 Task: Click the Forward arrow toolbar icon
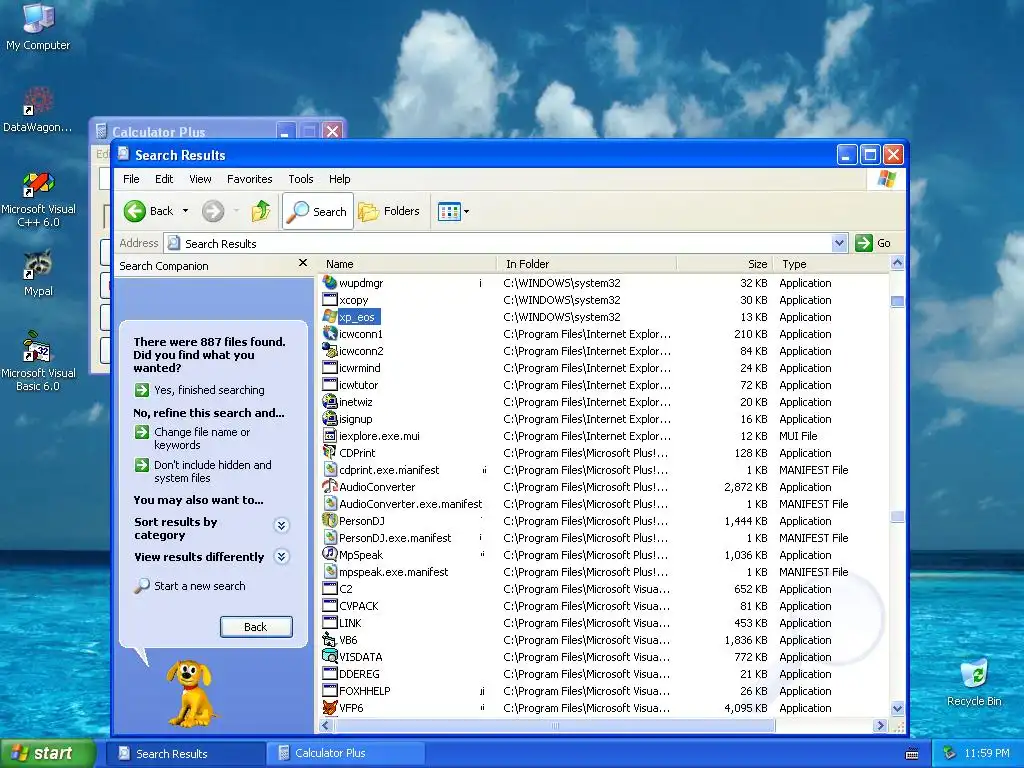point(213,211)
